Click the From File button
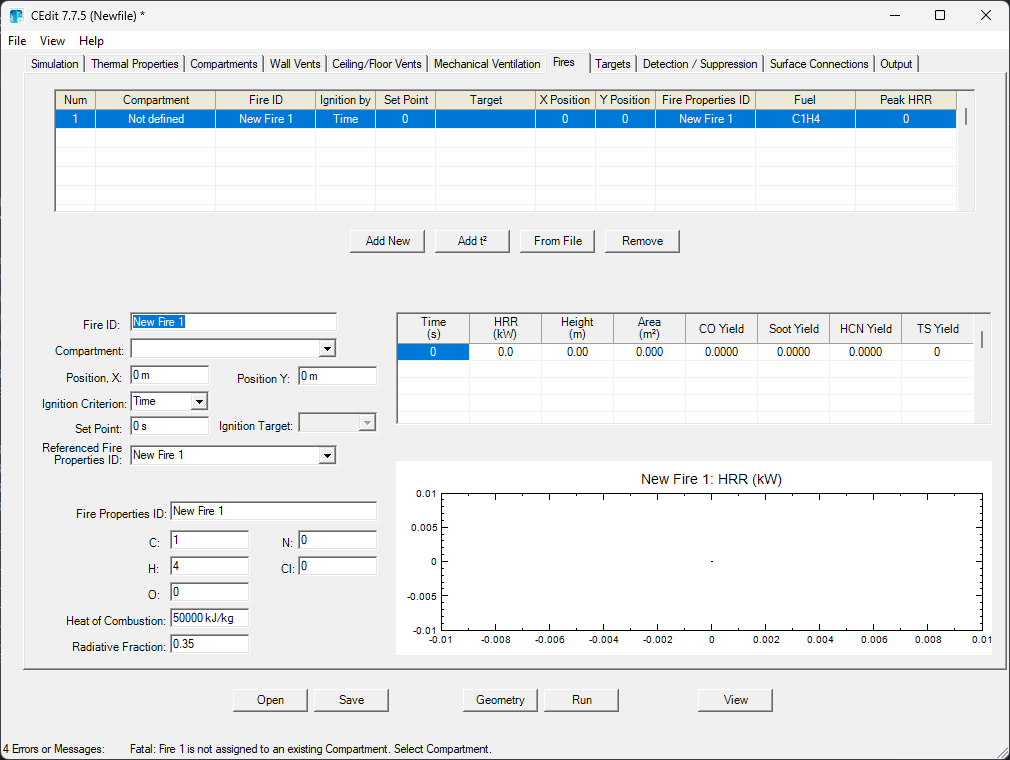Image resolution: width=1010 pixels, height=760 pixels. pos(558,241)
